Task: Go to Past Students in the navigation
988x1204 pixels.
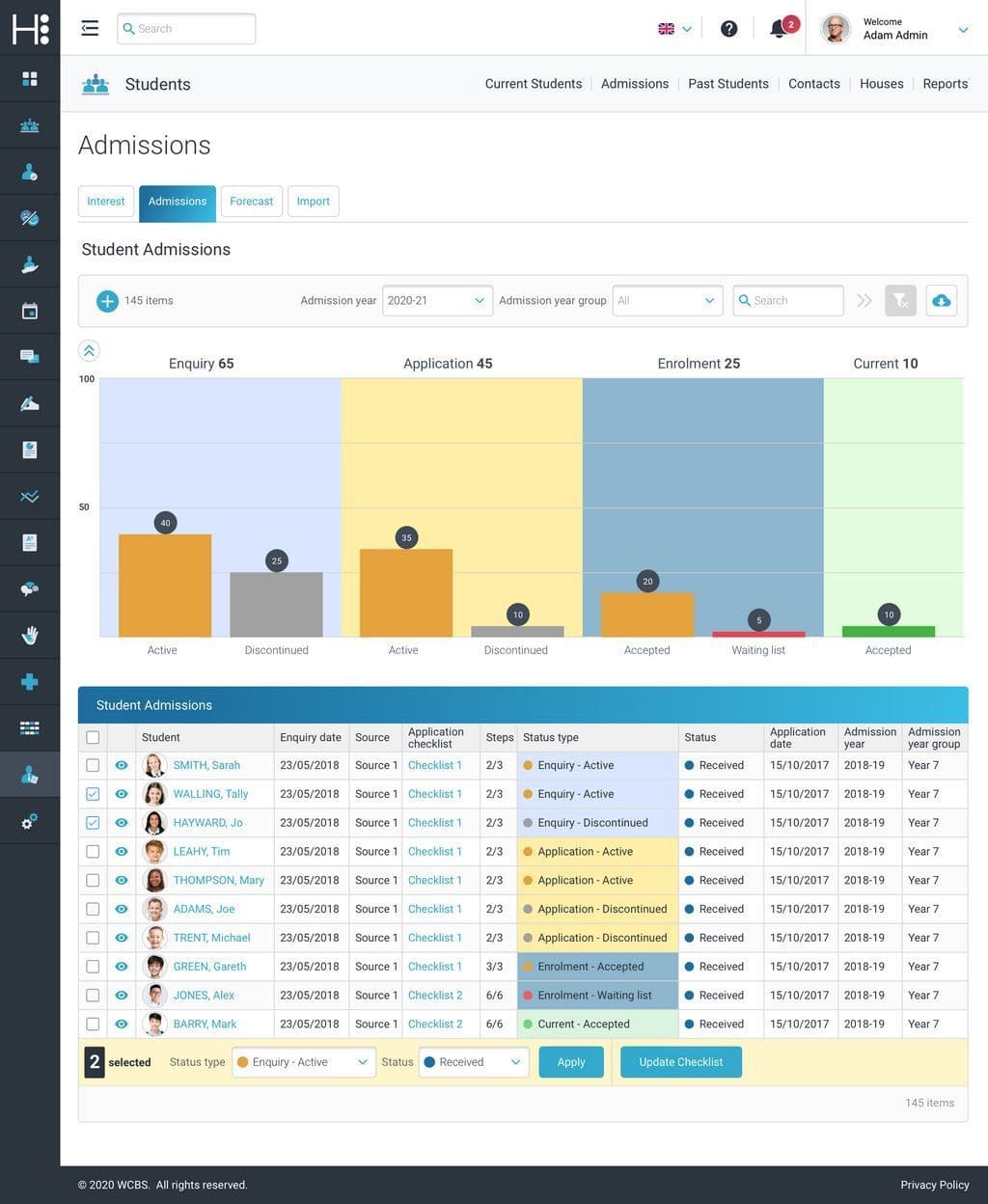Action: coord(728,83)
